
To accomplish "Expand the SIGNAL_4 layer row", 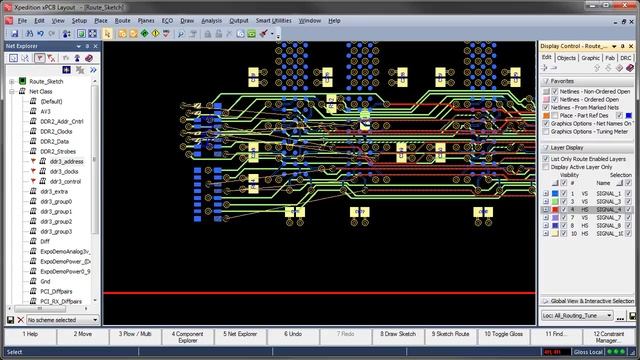I will click(546, 209).
